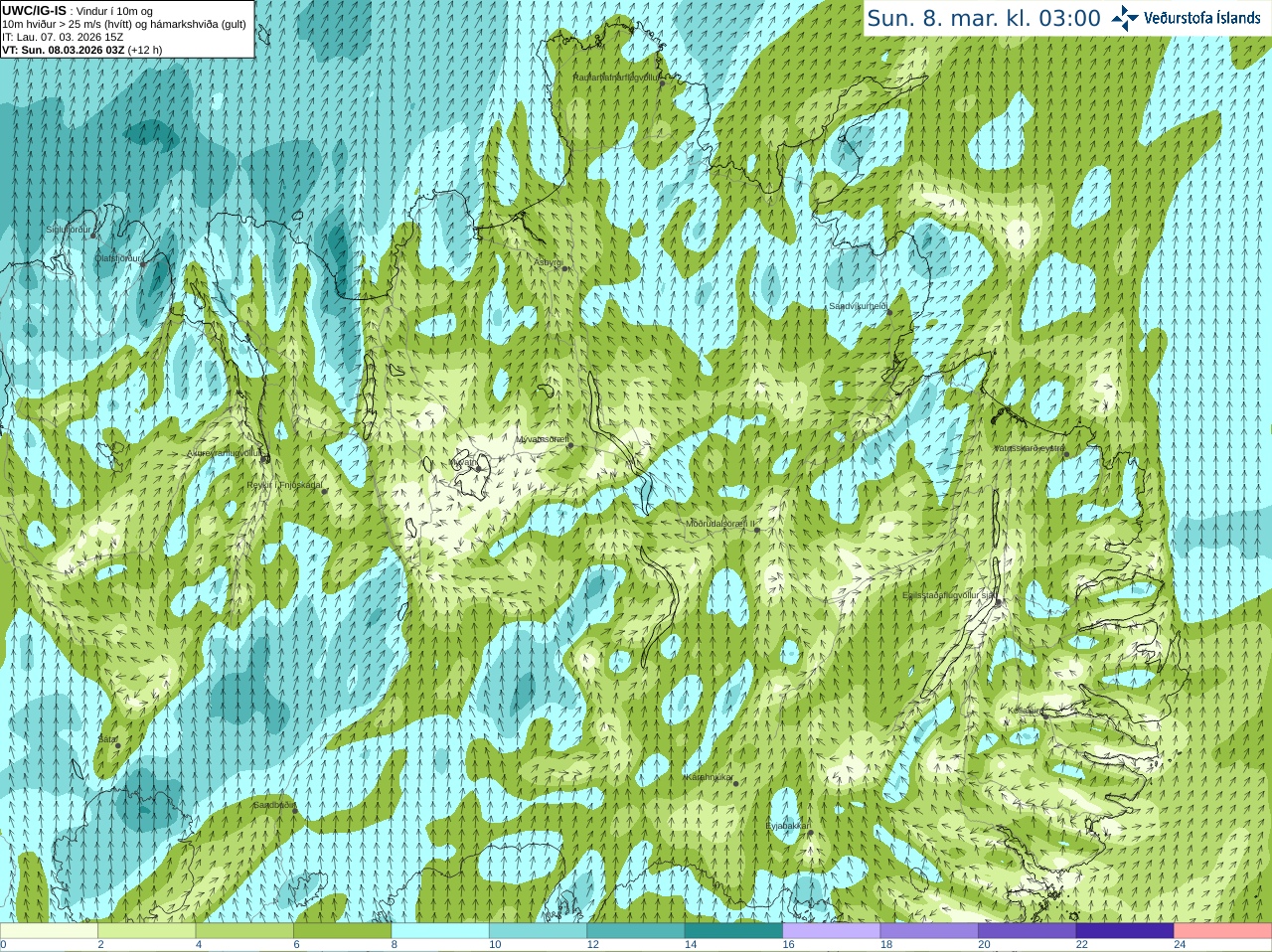Click the Kollaleira station marker
Image resolution: width=1272 pixels, height=952 pixels.
[1044, 714]
